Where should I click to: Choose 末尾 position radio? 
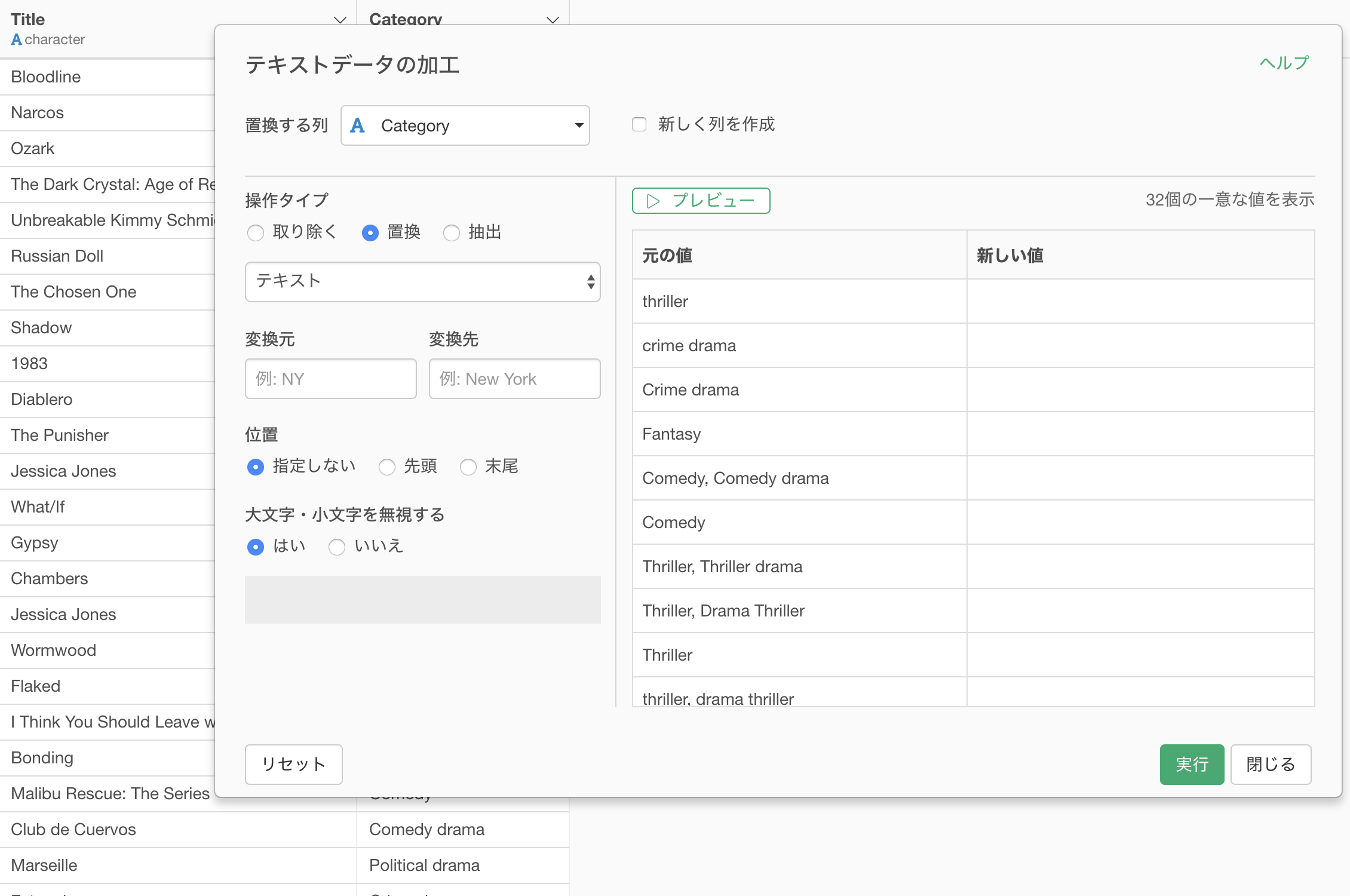468,467
